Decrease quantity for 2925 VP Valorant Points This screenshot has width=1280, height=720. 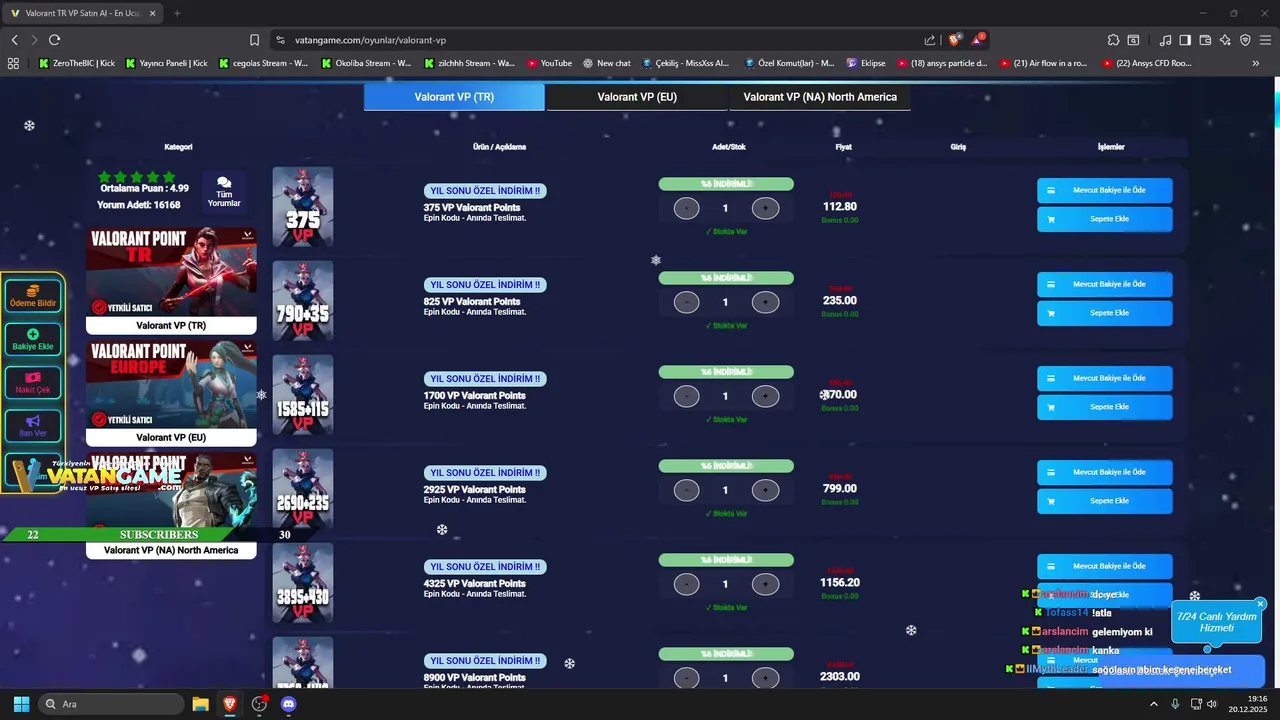pyautogui.click(x=687, y=490)
